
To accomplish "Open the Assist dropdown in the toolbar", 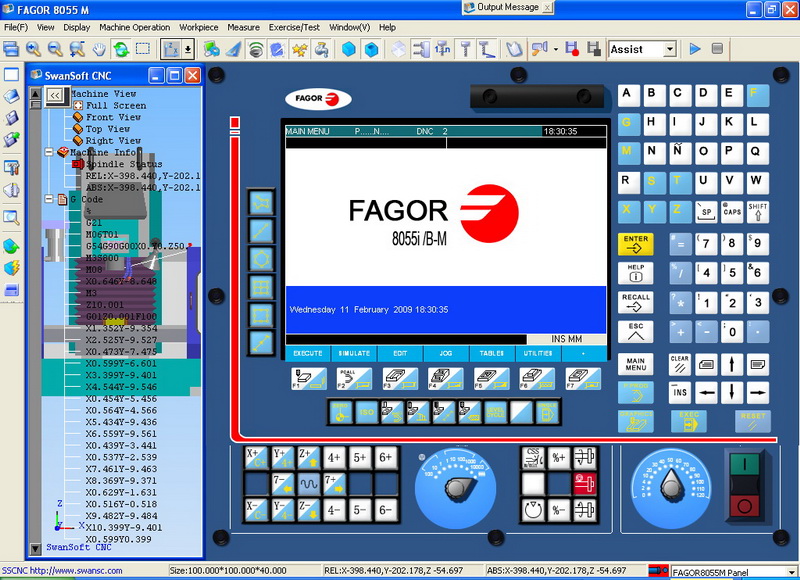I will [x=669, y=49].
